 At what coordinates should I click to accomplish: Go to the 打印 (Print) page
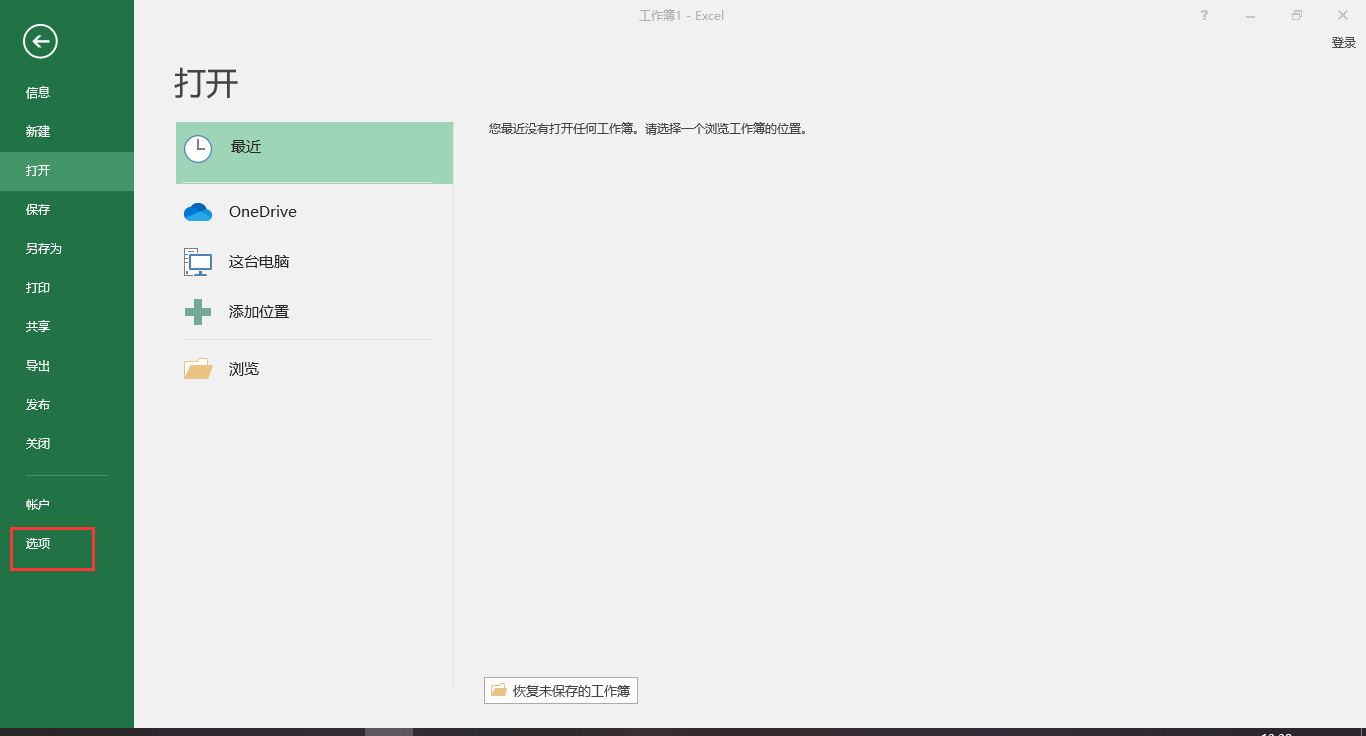point(37,287)
